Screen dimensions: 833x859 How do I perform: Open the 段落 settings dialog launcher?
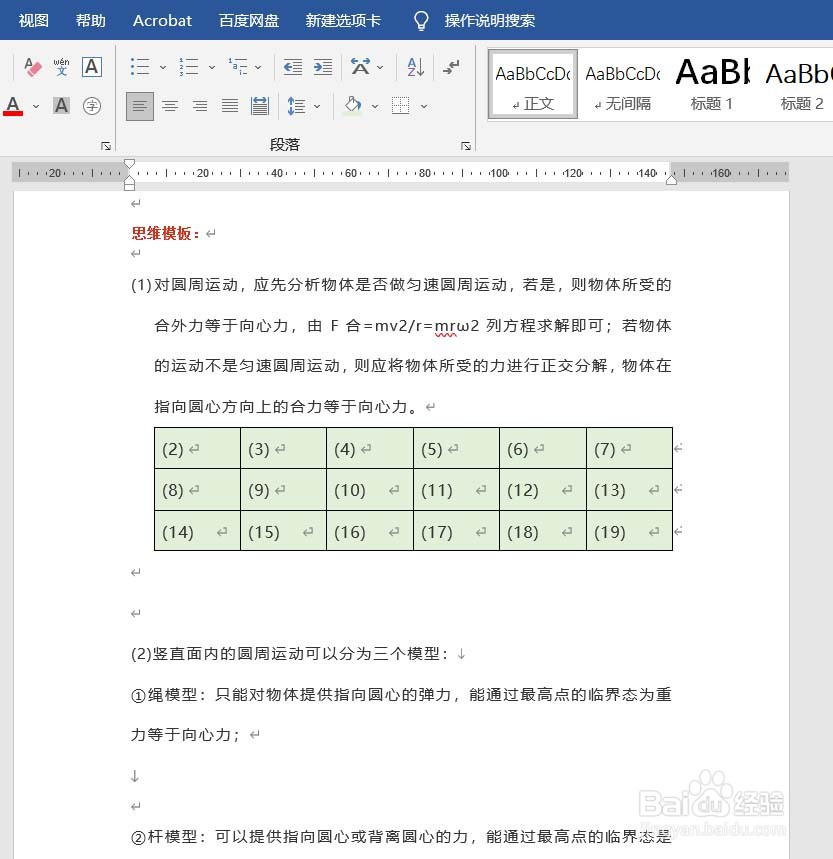point(466,145)
